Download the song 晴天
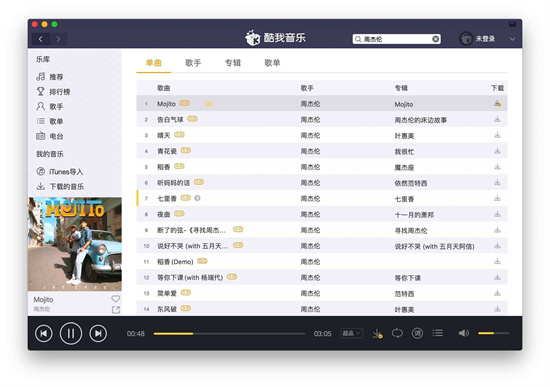Image resolution: width=550 pixels, height=387 pixels. [497, 135]
